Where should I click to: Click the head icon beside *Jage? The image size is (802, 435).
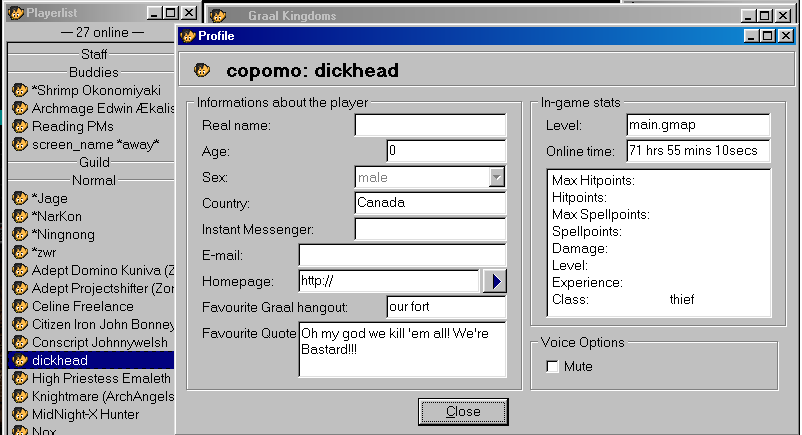click(19, 198)
